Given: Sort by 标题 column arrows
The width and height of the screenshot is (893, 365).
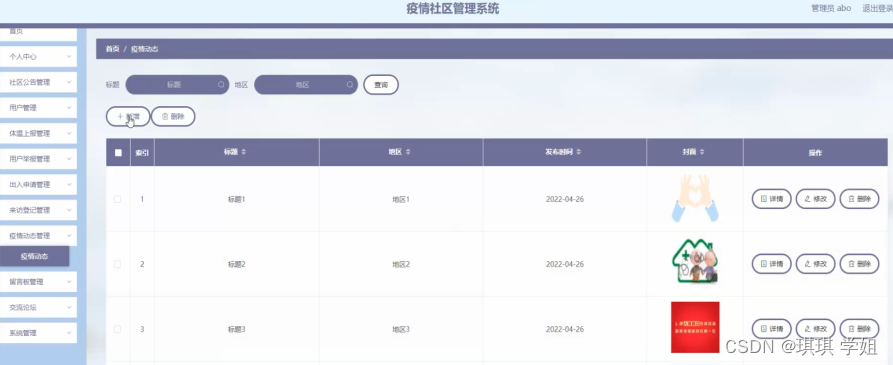Looking at the screenshot, I should point(244,153).
